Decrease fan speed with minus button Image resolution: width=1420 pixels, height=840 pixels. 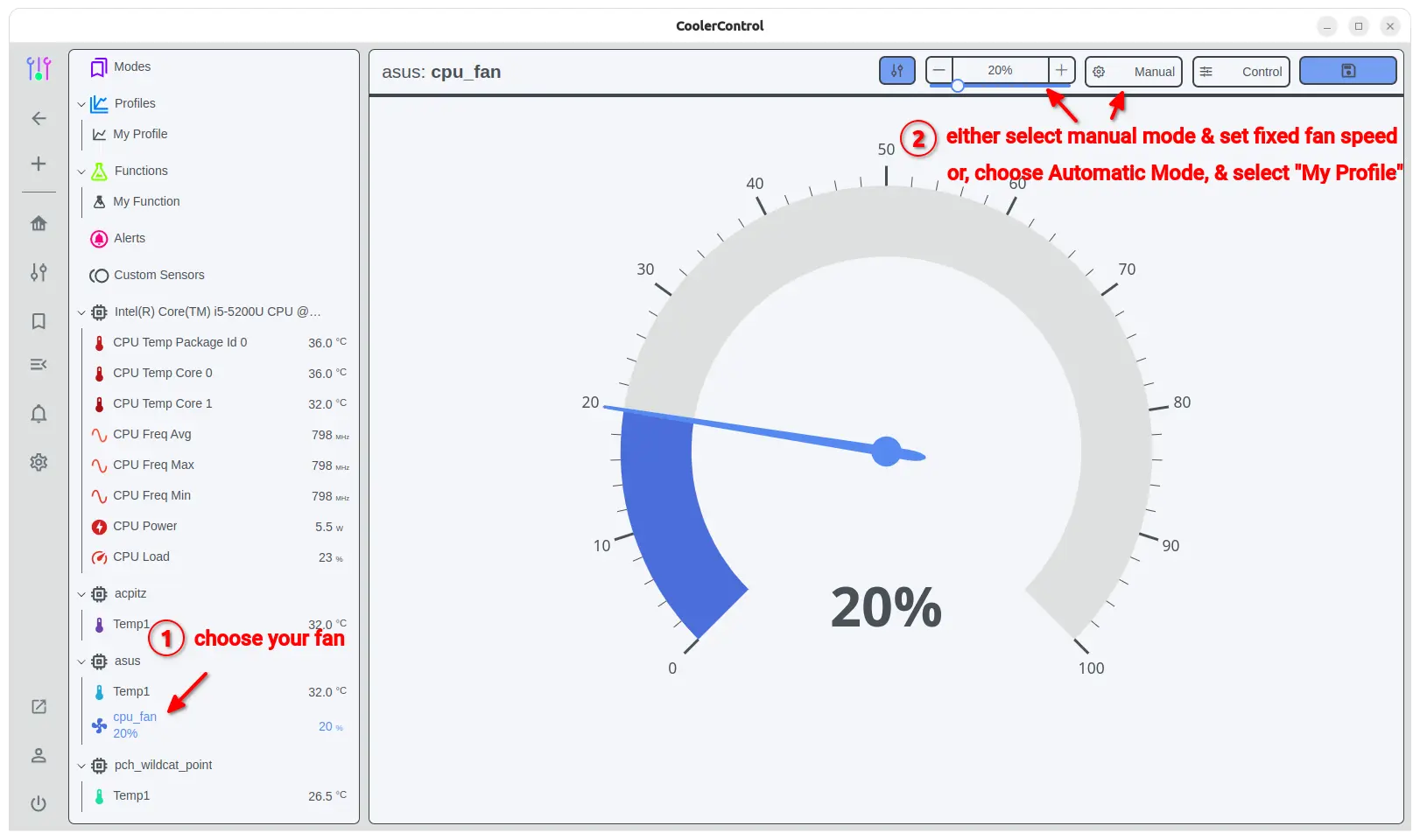tap(939, 70)
